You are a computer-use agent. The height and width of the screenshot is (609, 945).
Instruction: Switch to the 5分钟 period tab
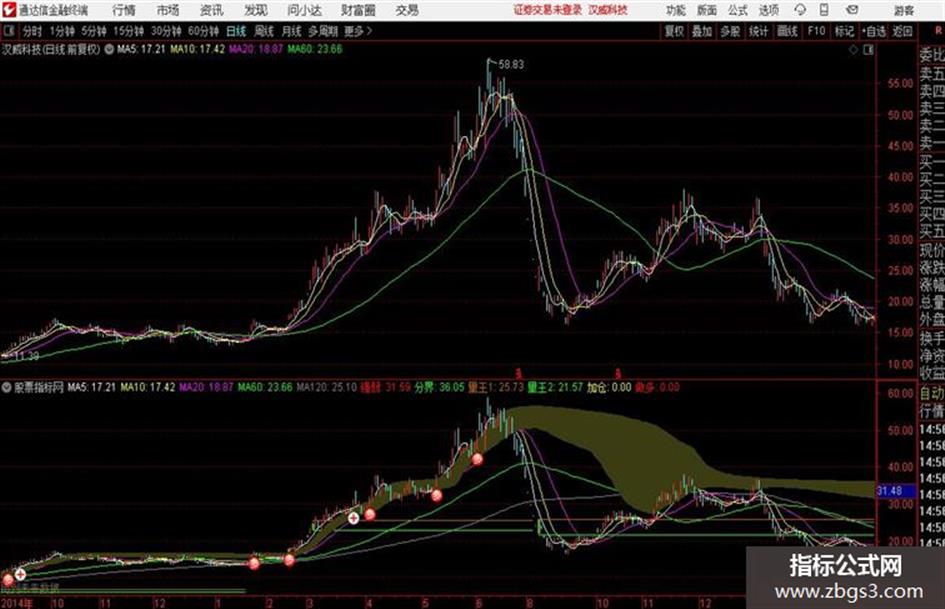click(93, 31)
